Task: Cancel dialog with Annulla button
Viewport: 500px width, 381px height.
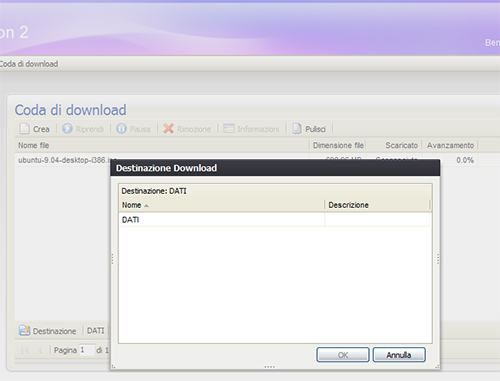Action: tap(399, 355)
